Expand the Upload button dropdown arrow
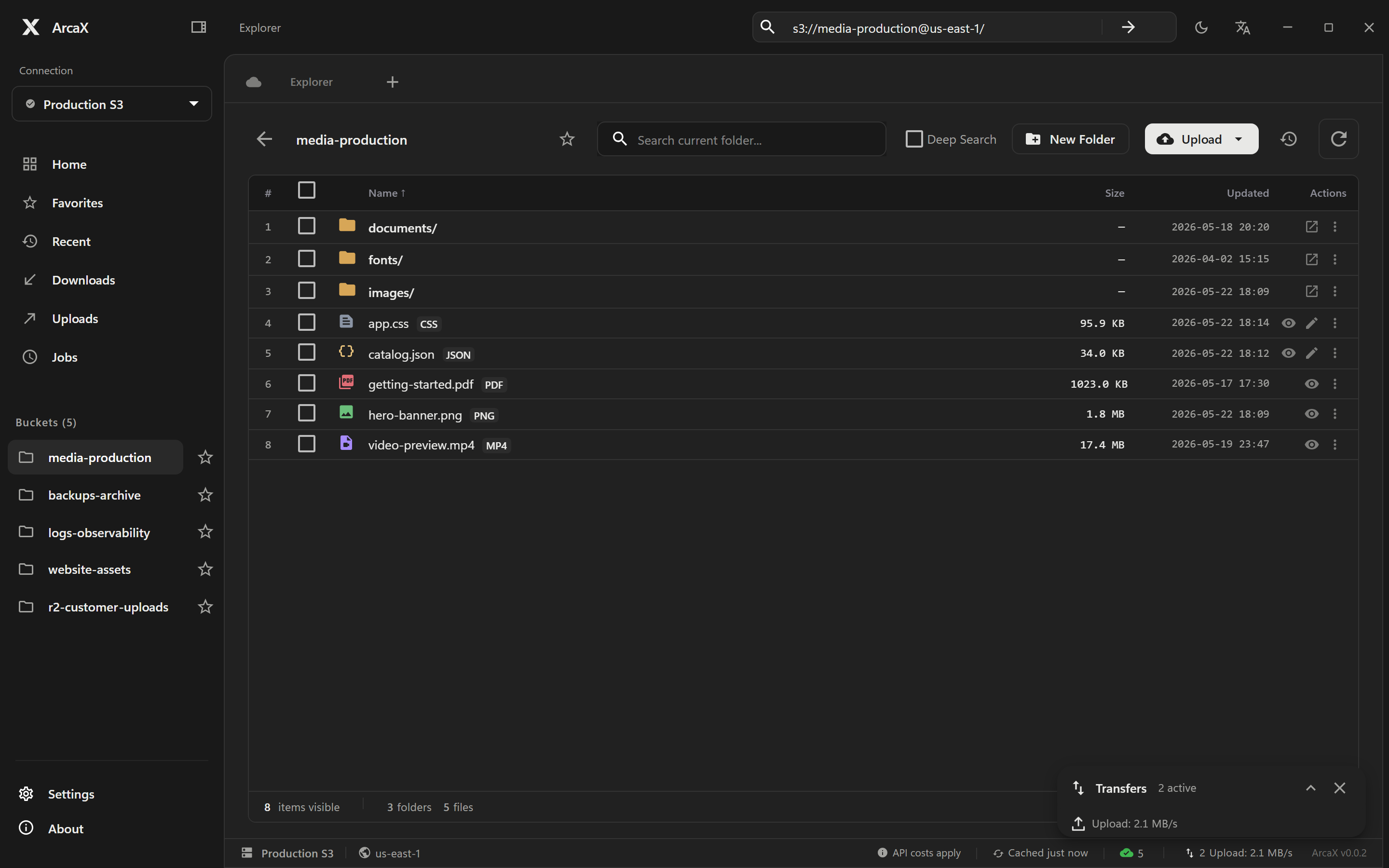This screenshot has height=868, width=1389. pyautogui.click(x=1239, y=139)
